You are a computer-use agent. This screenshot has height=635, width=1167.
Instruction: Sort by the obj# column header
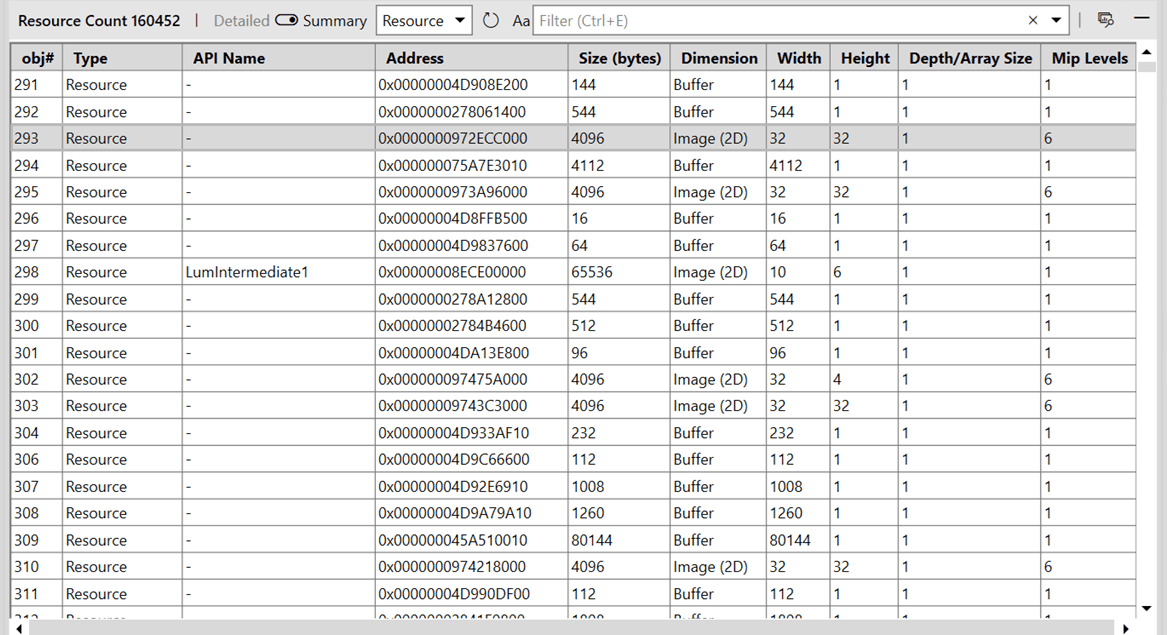[37, 58]
